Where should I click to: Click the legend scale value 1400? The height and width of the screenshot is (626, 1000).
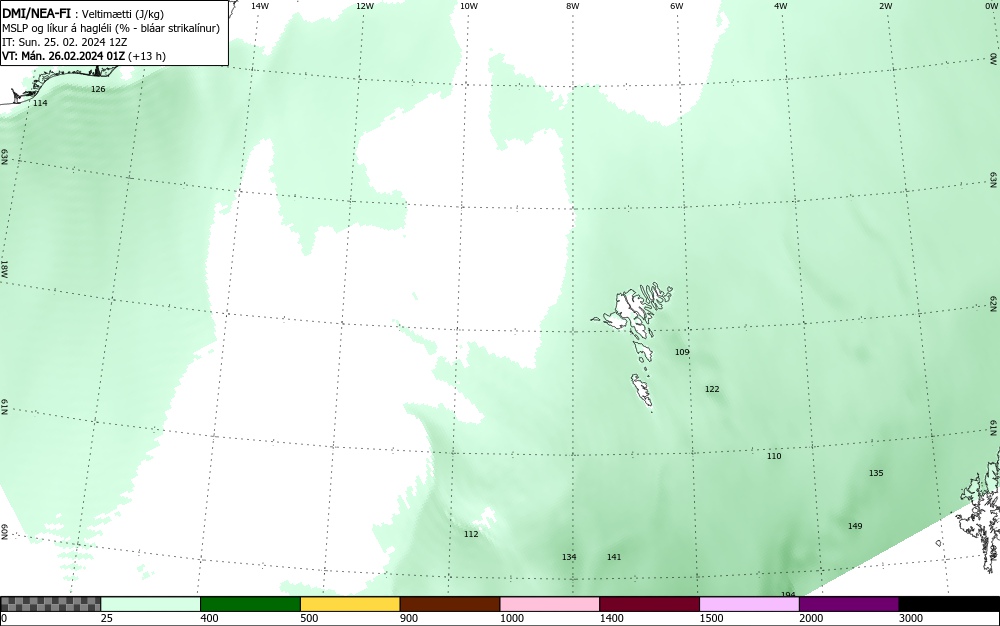coord(611,618)
